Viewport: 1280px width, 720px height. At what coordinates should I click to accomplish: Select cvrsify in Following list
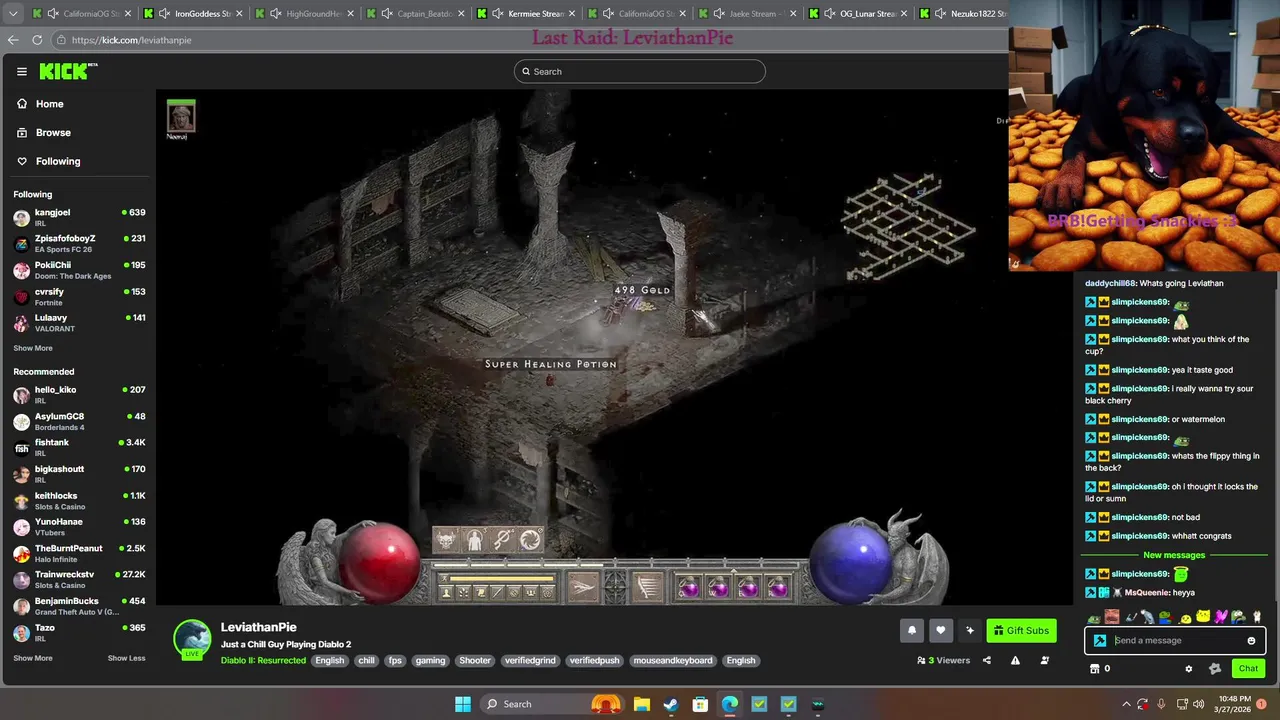click(x=79, y=296)
